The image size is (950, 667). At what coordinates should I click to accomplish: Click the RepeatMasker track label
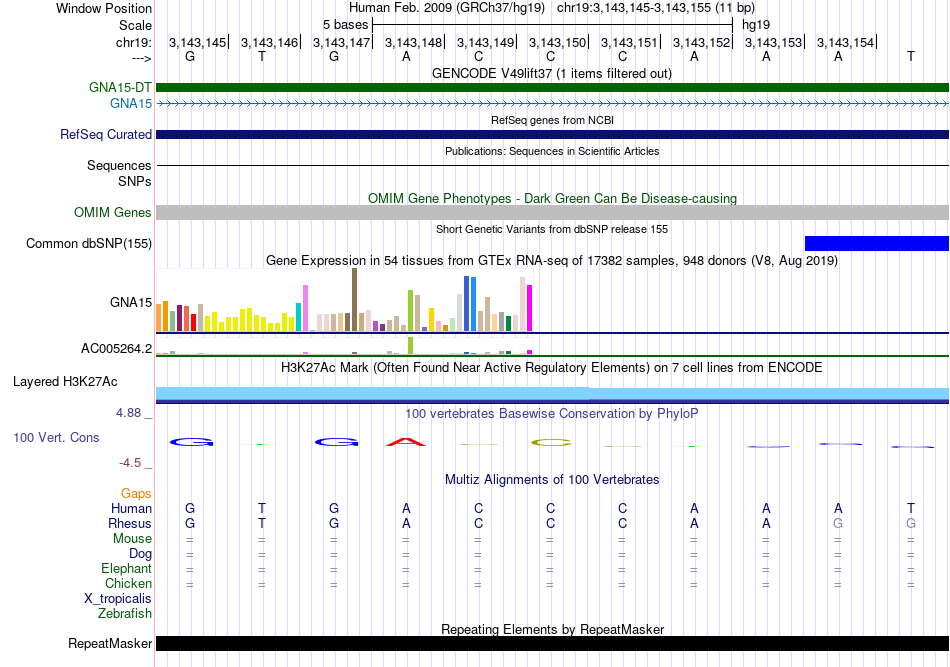click(110, 643)
